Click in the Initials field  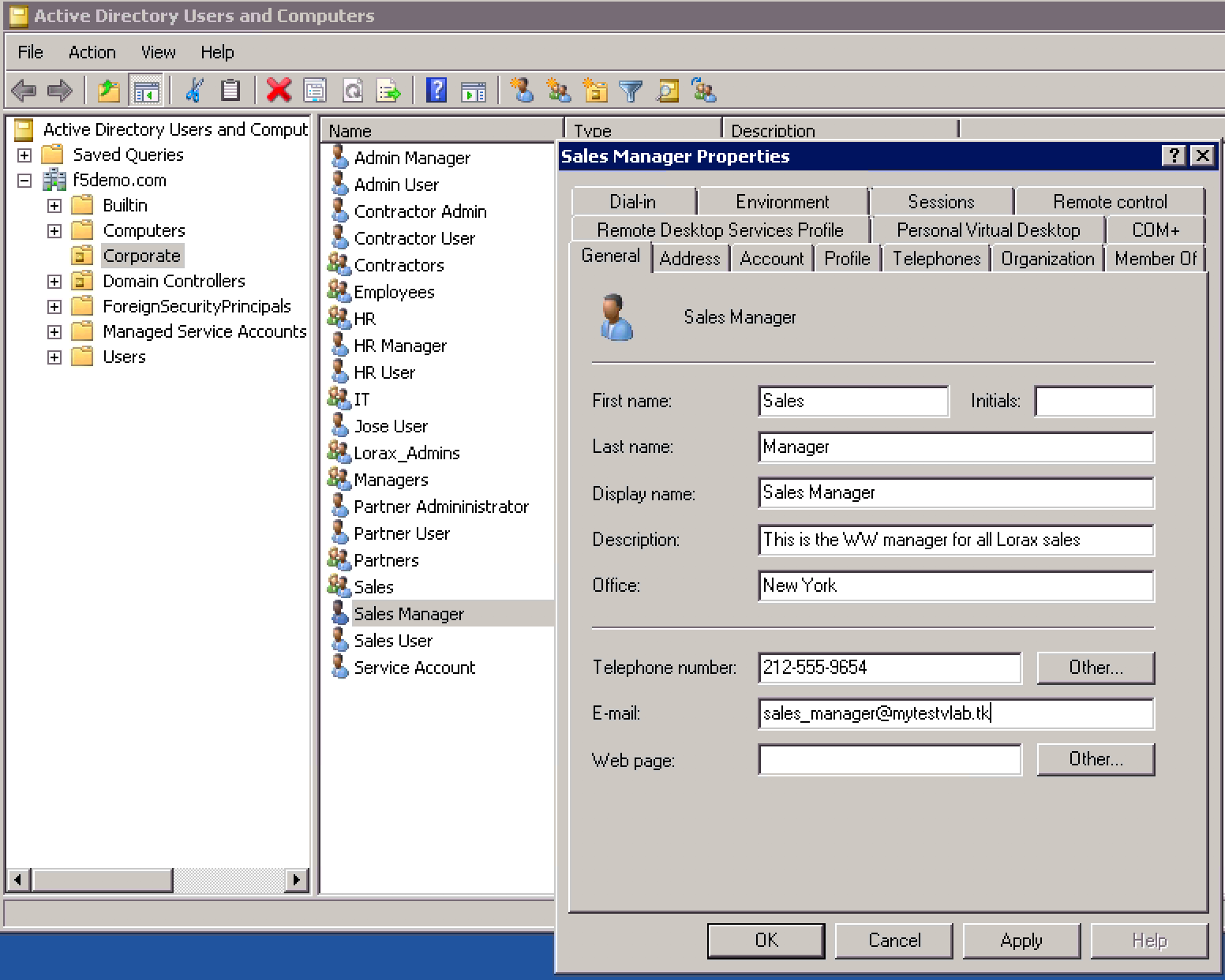coord(1094,401)
